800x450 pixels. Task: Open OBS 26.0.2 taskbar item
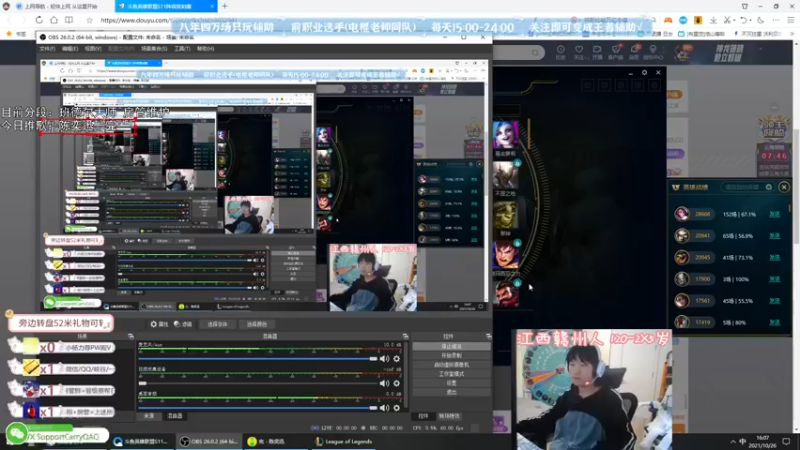(x=208, y=442)
